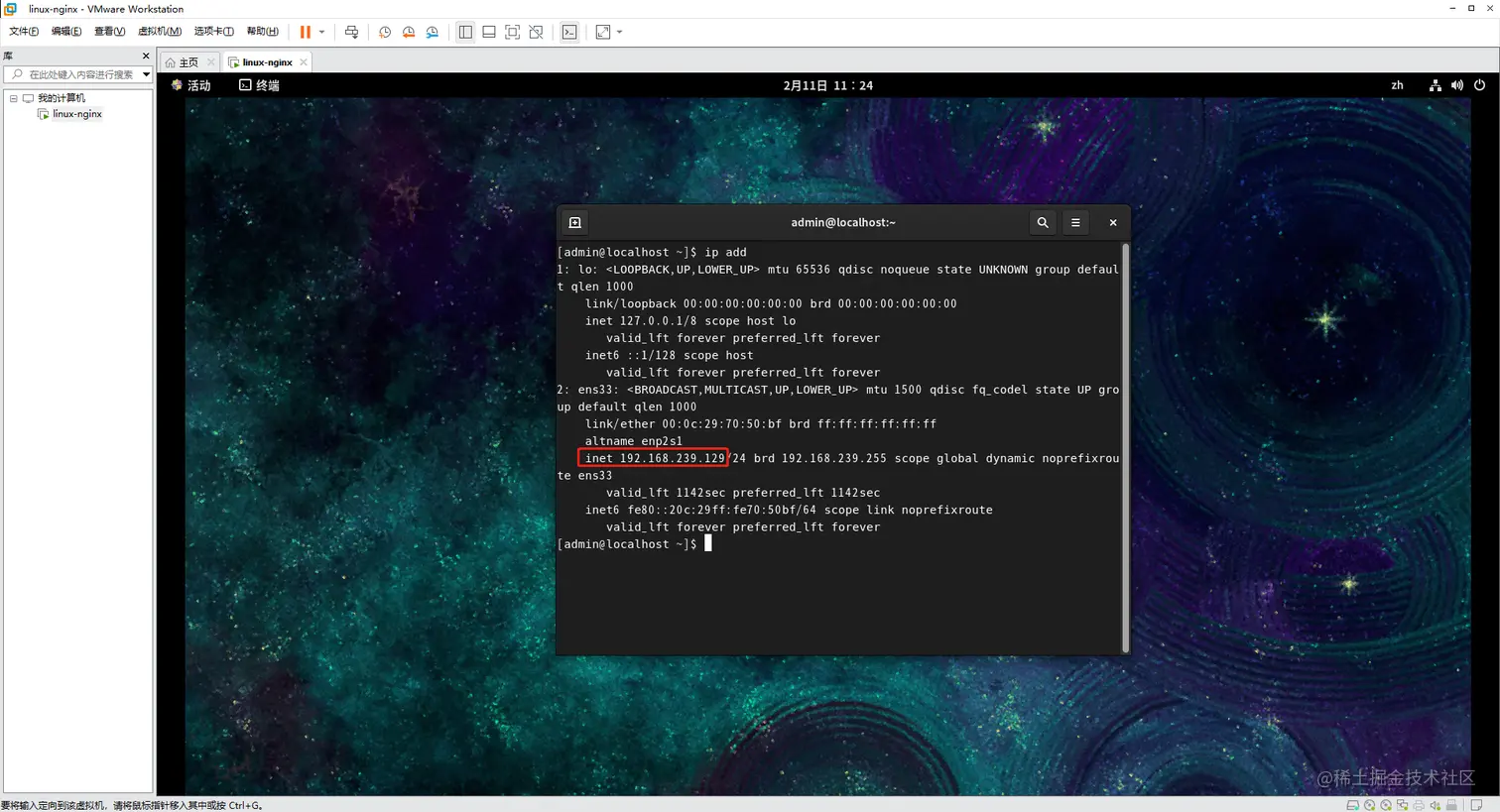Enter full screen mode

point(513,32)
